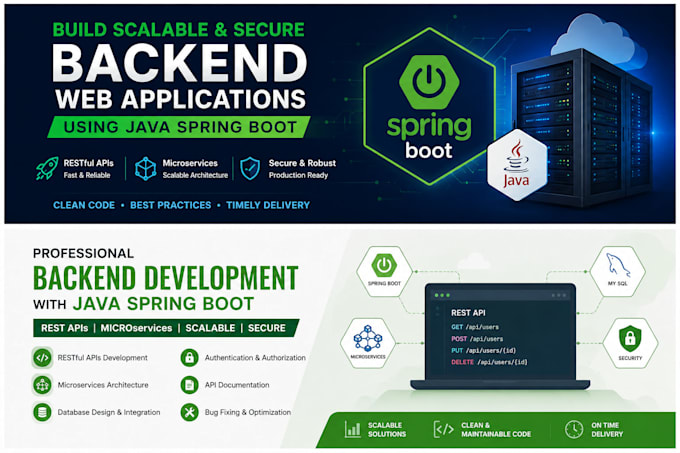This screenshot has width=680, height=453.
Task: Click the code brackets icon for RESTful APIs Development
Action: click(42, 358)
